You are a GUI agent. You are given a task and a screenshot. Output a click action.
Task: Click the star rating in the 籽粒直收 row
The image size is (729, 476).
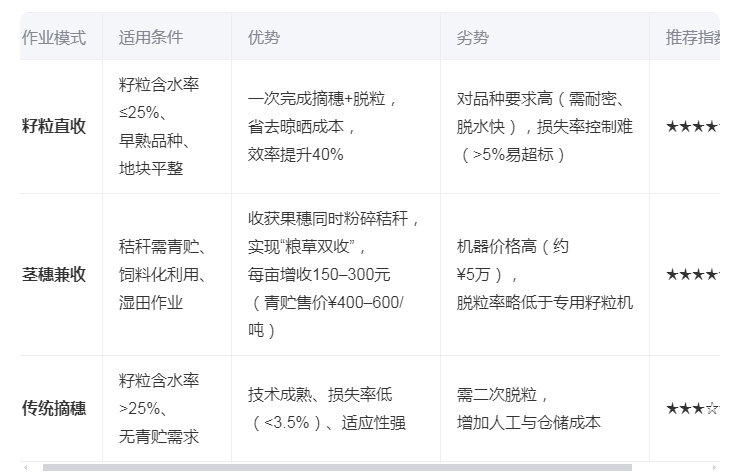coord(692,127)
